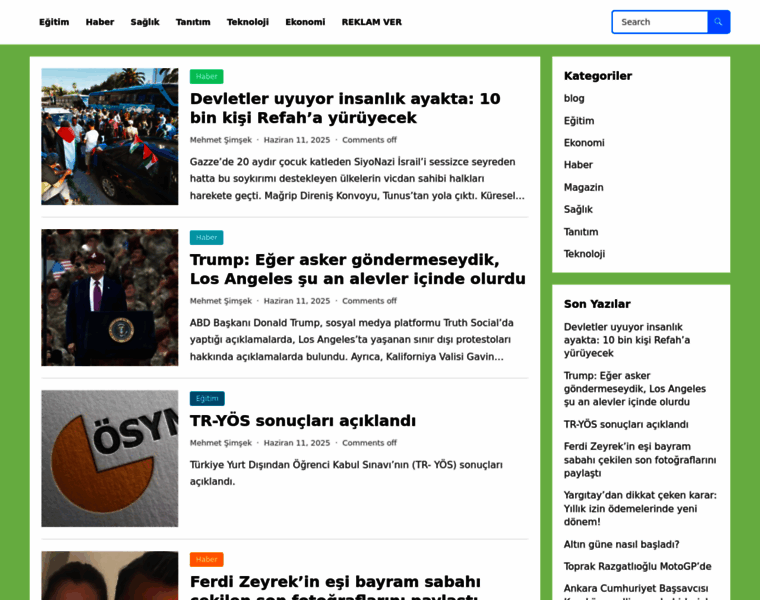Click the blue search magnifier button

tap(718, 22)
